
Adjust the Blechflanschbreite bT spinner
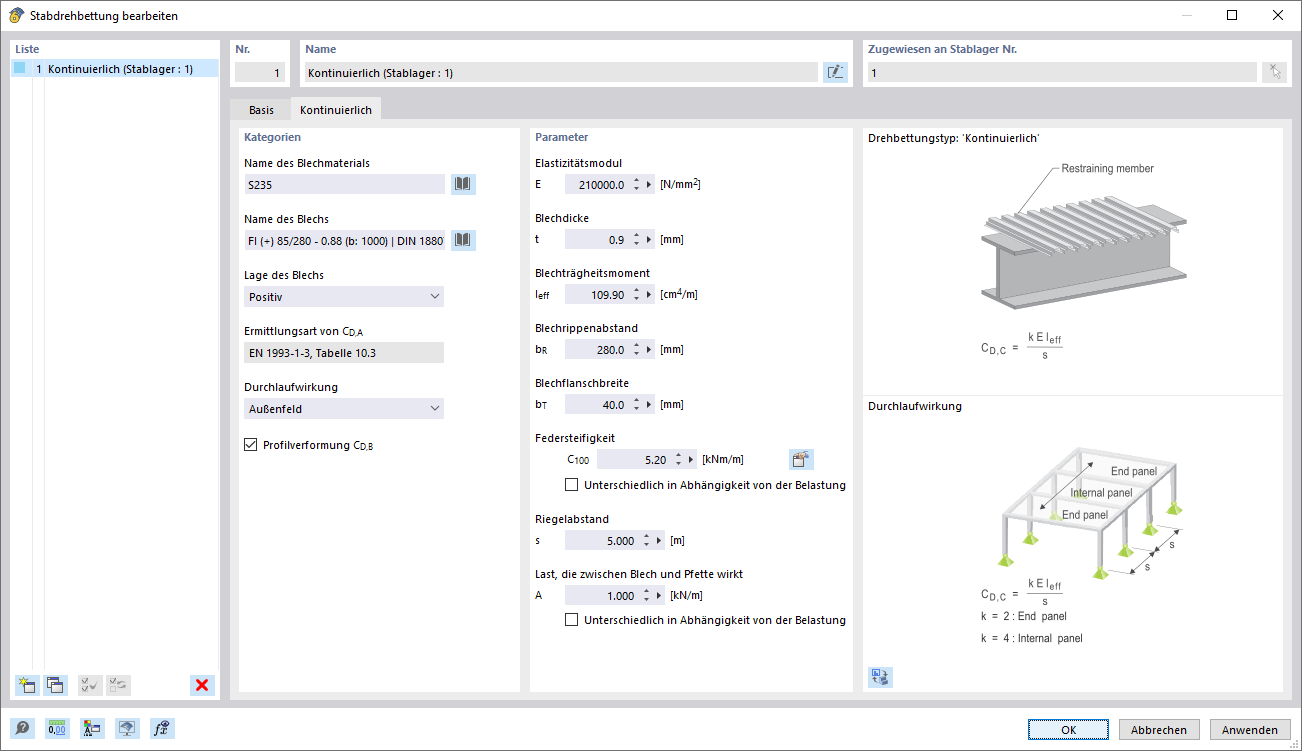636,404
